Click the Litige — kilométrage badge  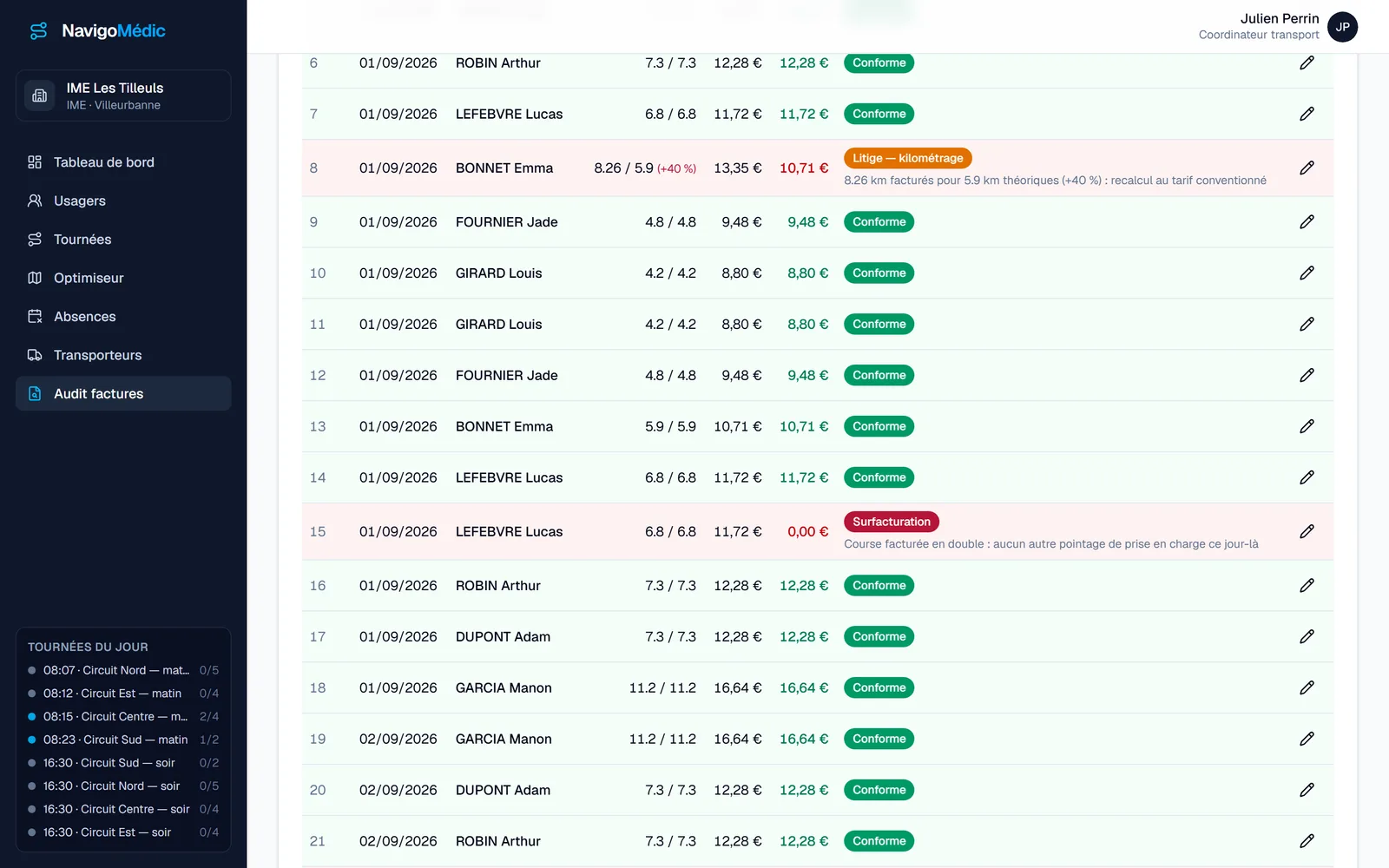[x=907, y=158]
